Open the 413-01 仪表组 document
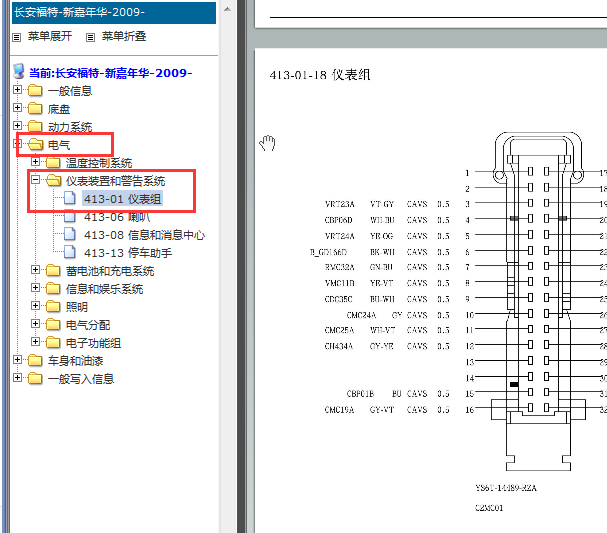The height and width of the screenshot is (533, 607). click(122, 199)
